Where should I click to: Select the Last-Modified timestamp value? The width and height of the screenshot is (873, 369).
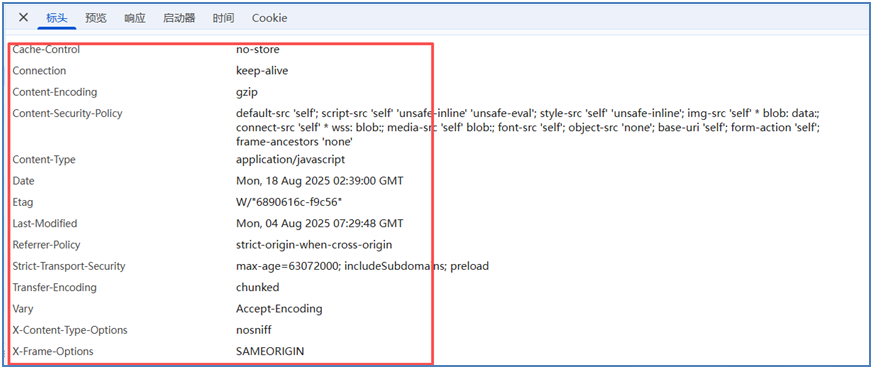point(320,223)
